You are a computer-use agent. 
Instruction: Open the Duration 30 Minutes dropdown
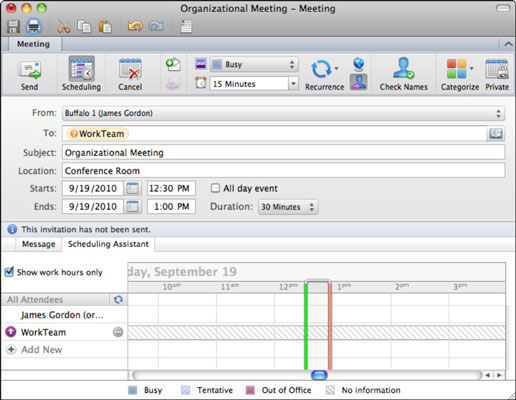pyautogui.click(x=288, y=207)
